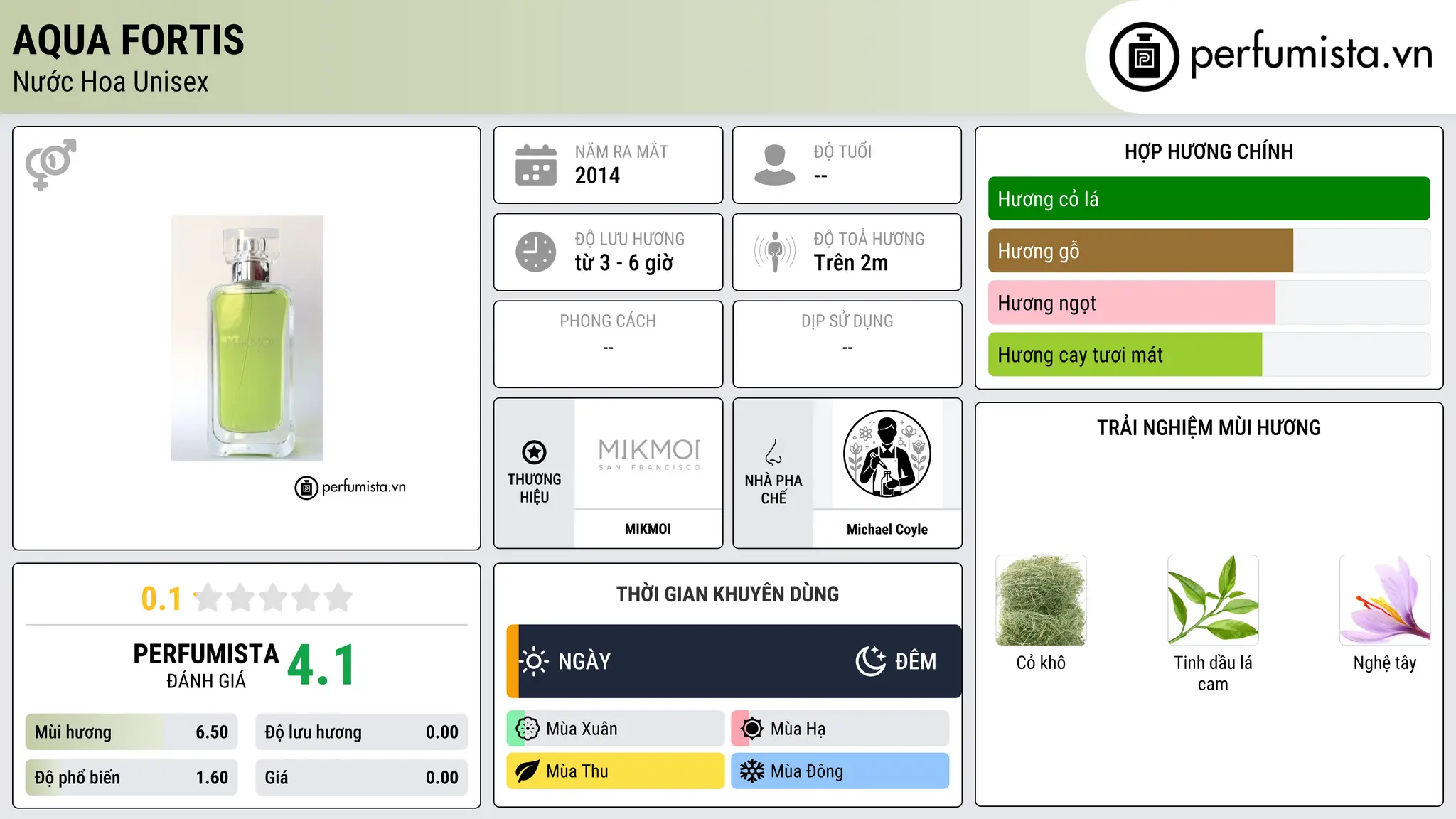The image size is (1456, 819).
Task: Click the perfumer illustration above Michael Coyle
Action: pos(887,454)
